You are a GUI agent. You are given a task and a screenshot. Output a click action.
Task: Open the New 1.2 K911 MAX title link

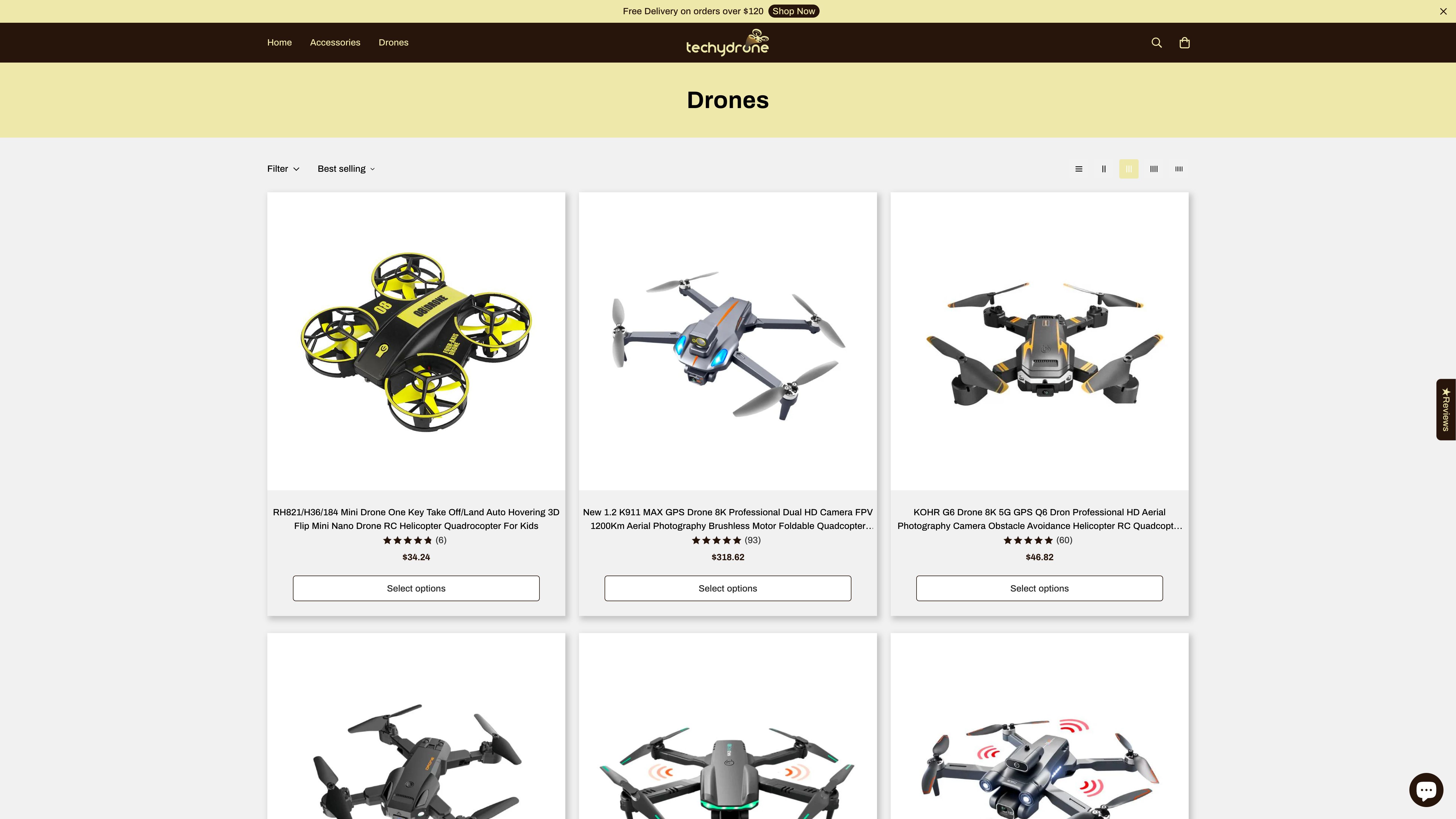click(727, 519)
